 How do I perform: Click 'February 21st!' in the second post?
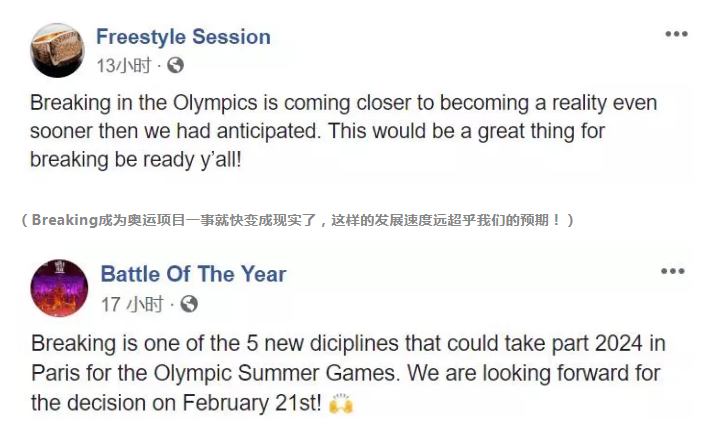tap(252, 403)
